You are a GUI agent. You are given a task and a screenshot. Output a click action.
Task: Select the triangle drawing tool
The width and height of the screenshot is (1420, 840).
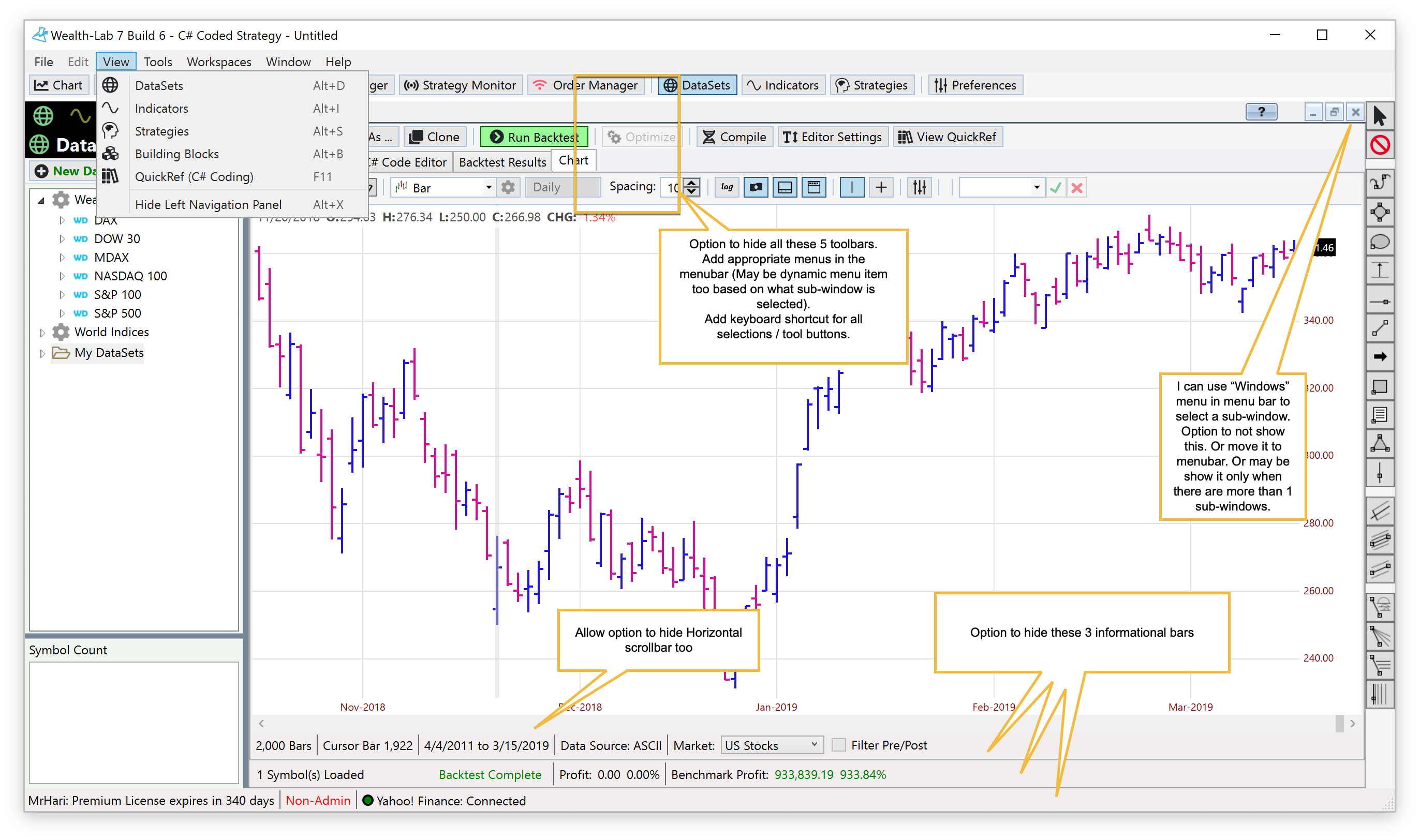[1379, 444]
